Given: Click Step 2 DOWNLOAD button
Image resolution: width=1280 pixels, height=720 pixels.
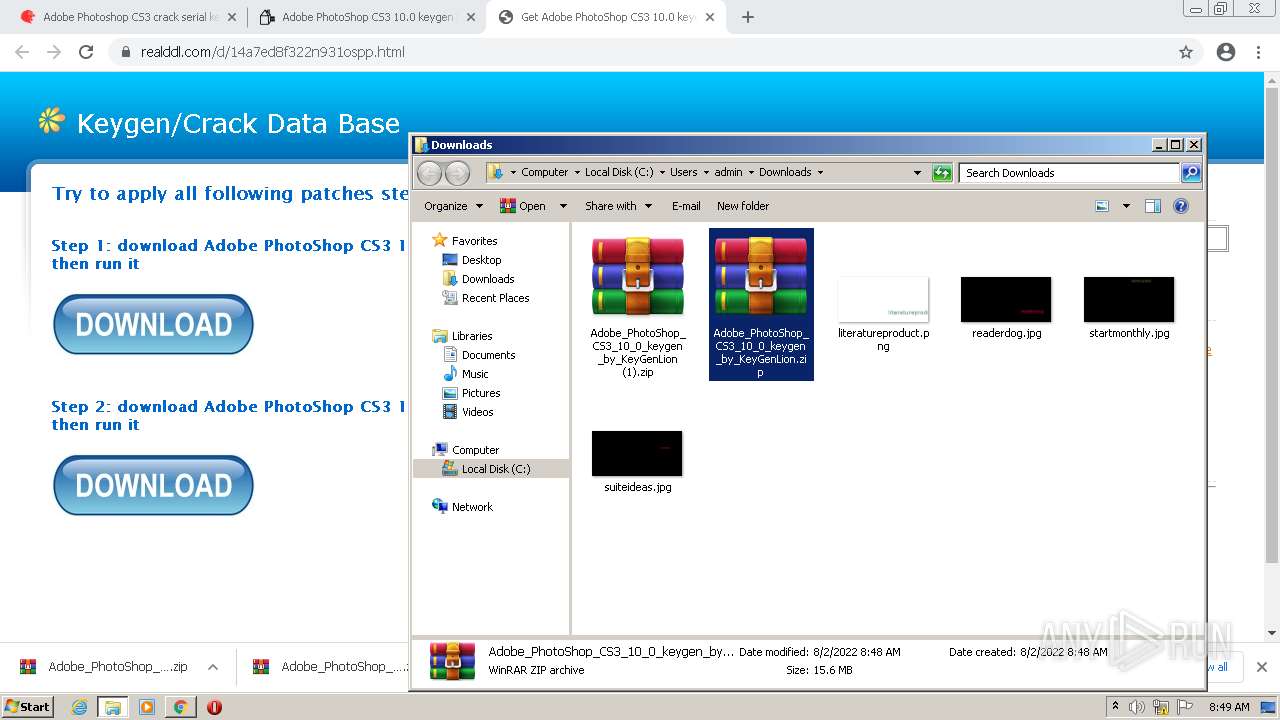Looking at the screenshot, I should tap(153, 485).
